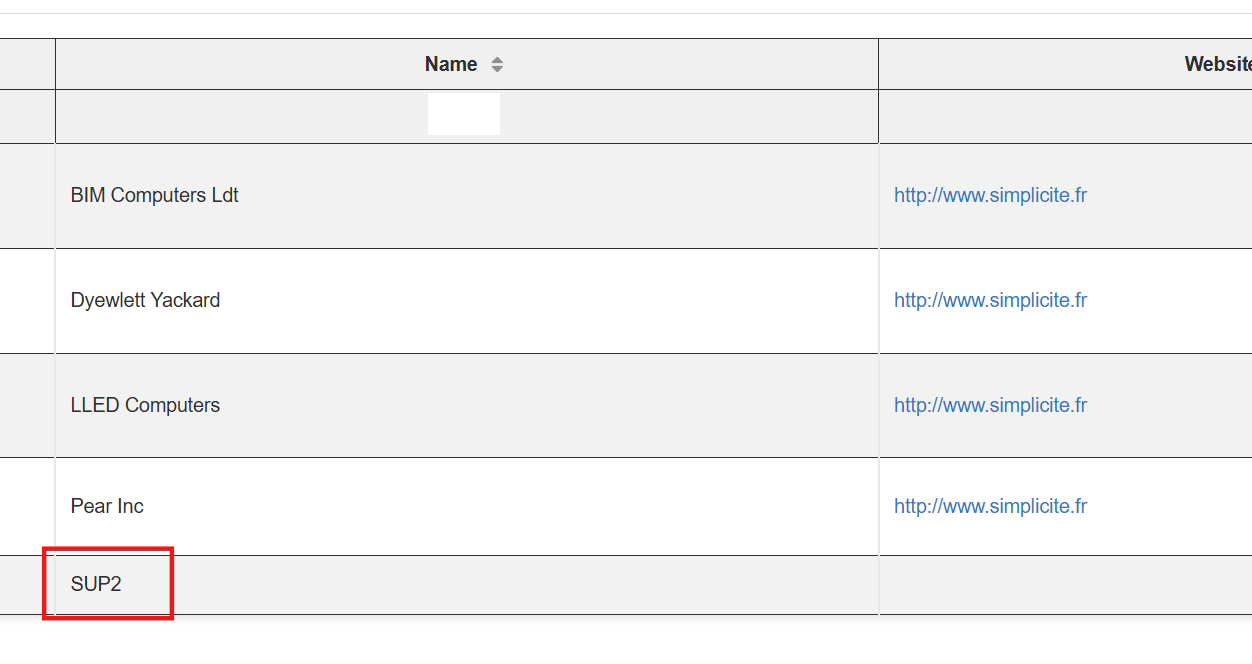
Task: Click the Name column header label
Action: pyautogui.click(x=451, y=65)
